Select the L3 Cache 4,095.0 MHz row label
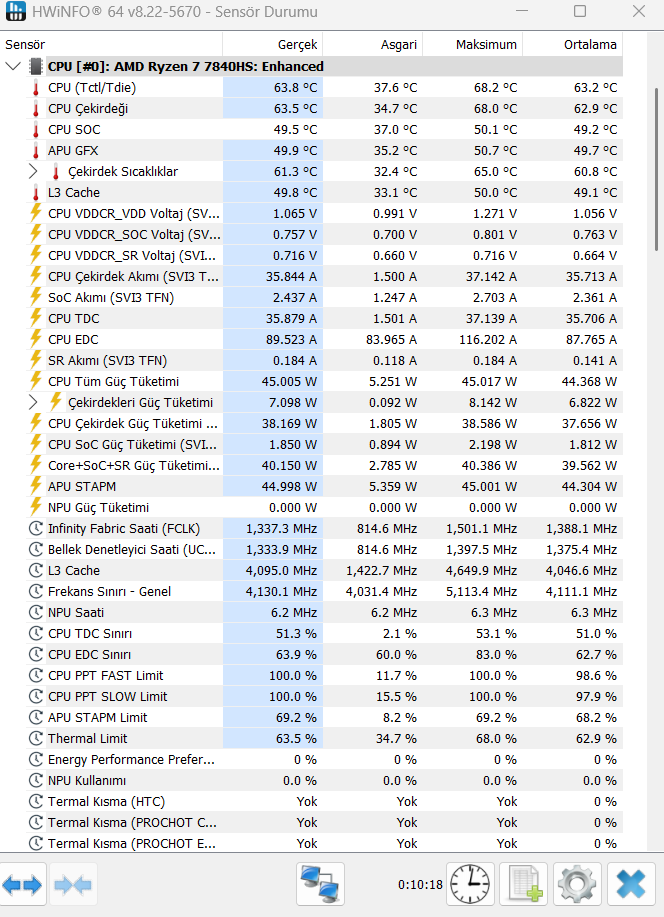This screenshot has height=917, width=664. pos(74,571)
